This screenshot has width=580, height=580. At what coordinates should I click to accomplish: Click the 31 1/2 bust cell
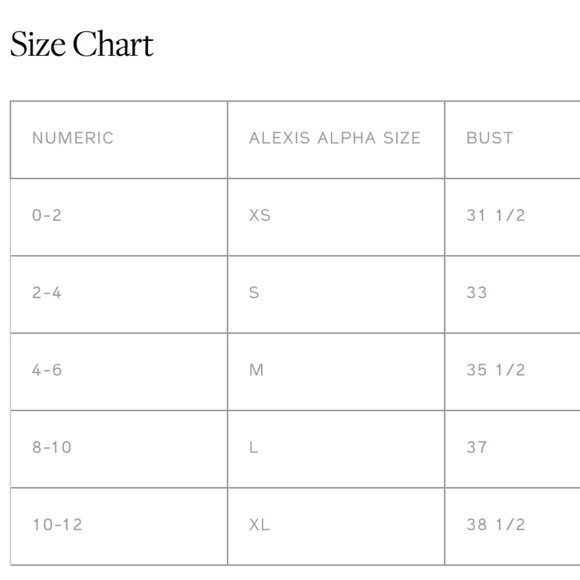[x=512, y=217]
